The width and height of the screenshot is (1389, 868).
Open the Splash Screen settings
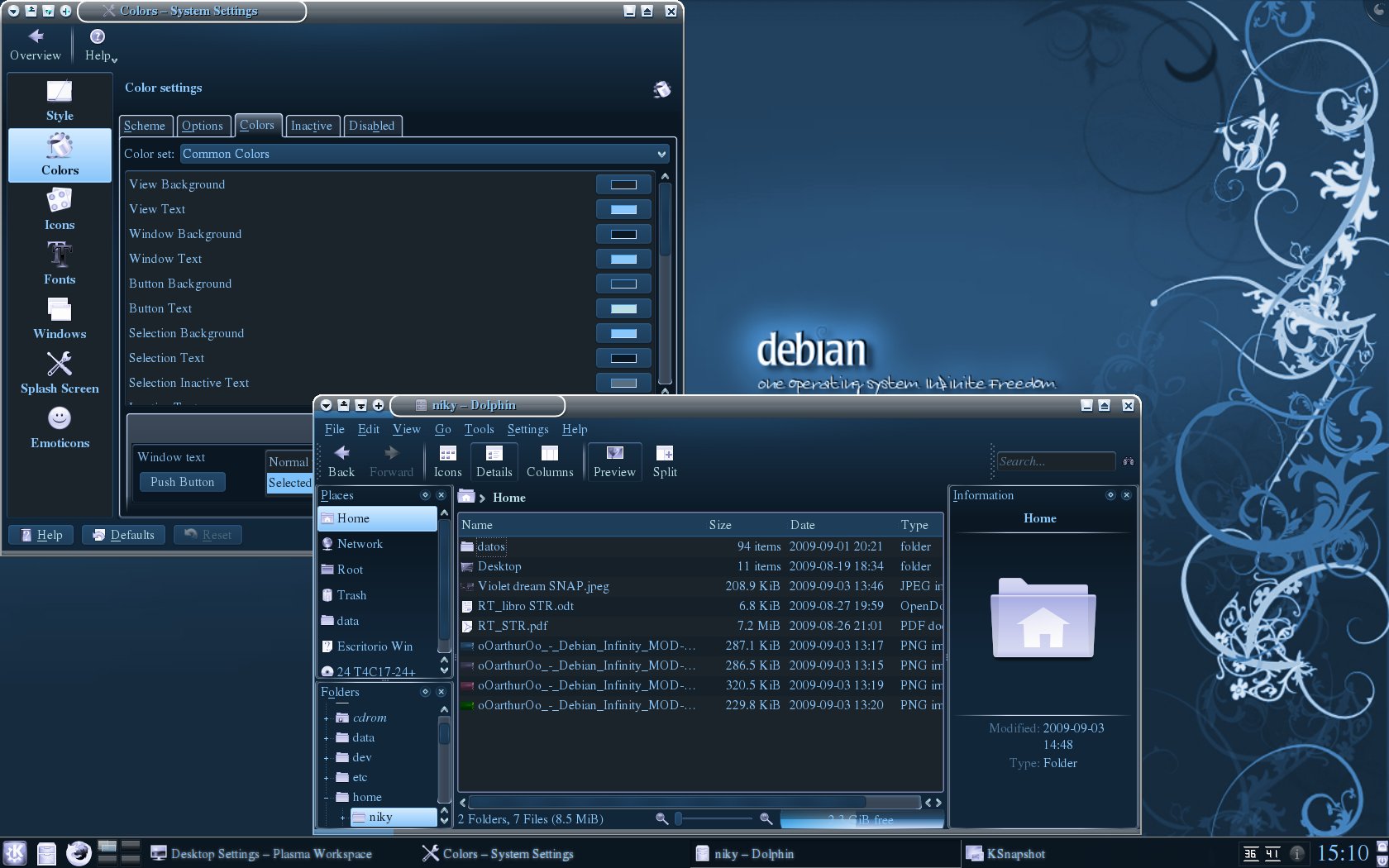60,373
